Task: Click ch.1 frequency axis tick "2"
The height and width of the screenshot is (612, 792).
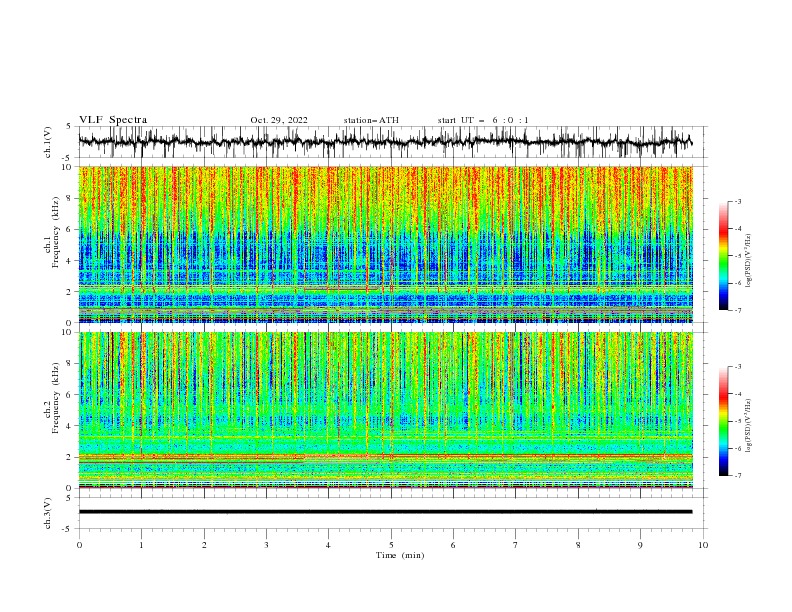Action: point(71,292)
